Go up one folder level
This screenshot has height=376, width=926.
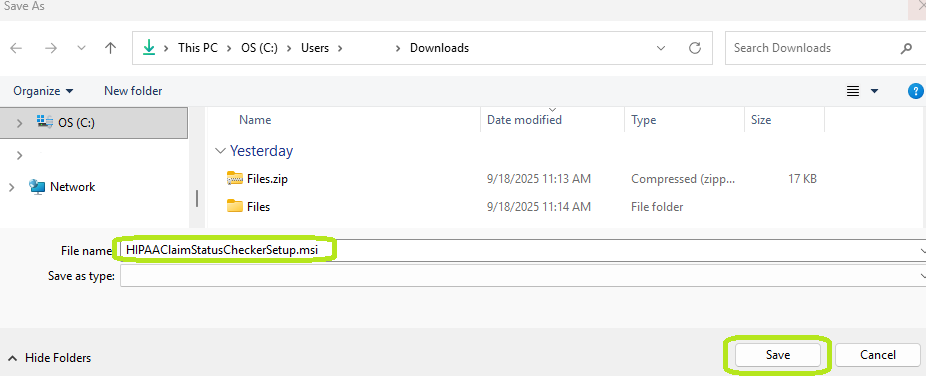pyautogui.click(x=110, y=48)
